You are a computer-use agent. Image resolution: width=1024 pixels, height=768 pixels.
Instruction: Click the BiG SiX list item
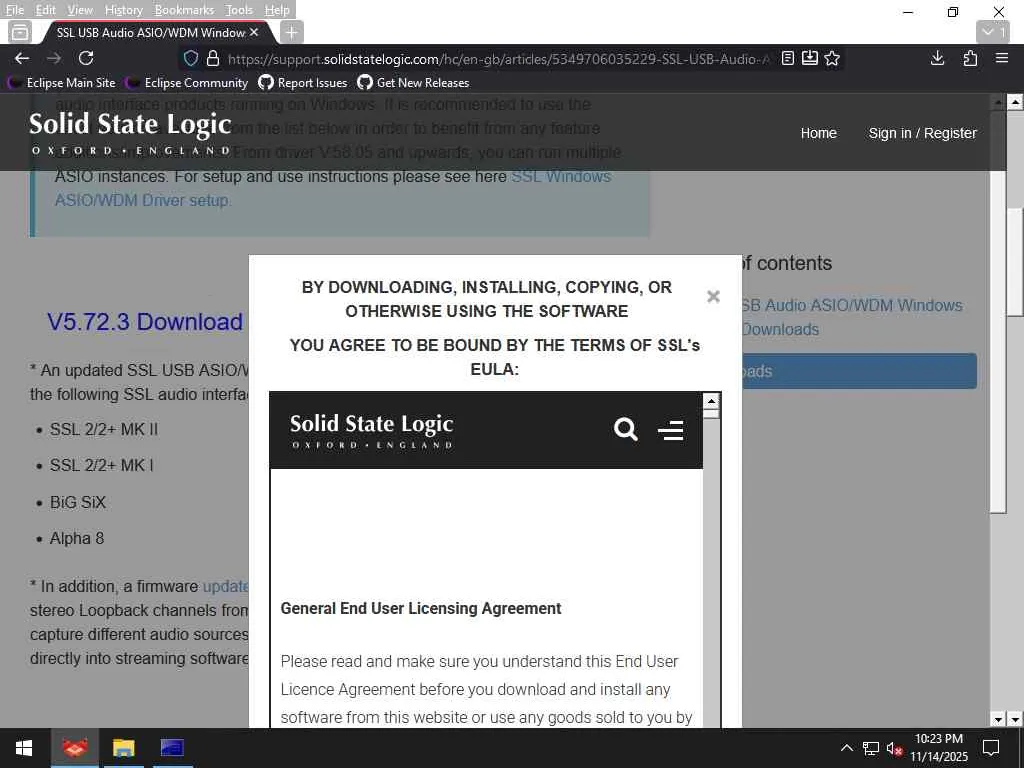(x=78, y=502)
